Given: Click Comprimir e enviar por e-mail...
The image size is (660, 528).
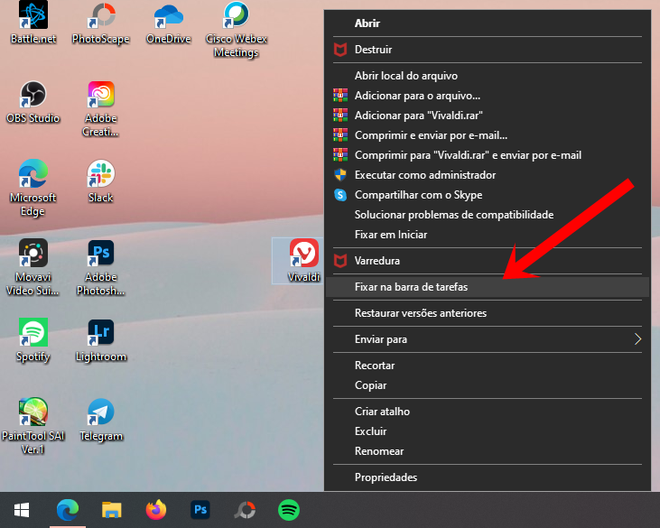Looking at the screenshot, I should pyautogui.click(x=487, y=135).
